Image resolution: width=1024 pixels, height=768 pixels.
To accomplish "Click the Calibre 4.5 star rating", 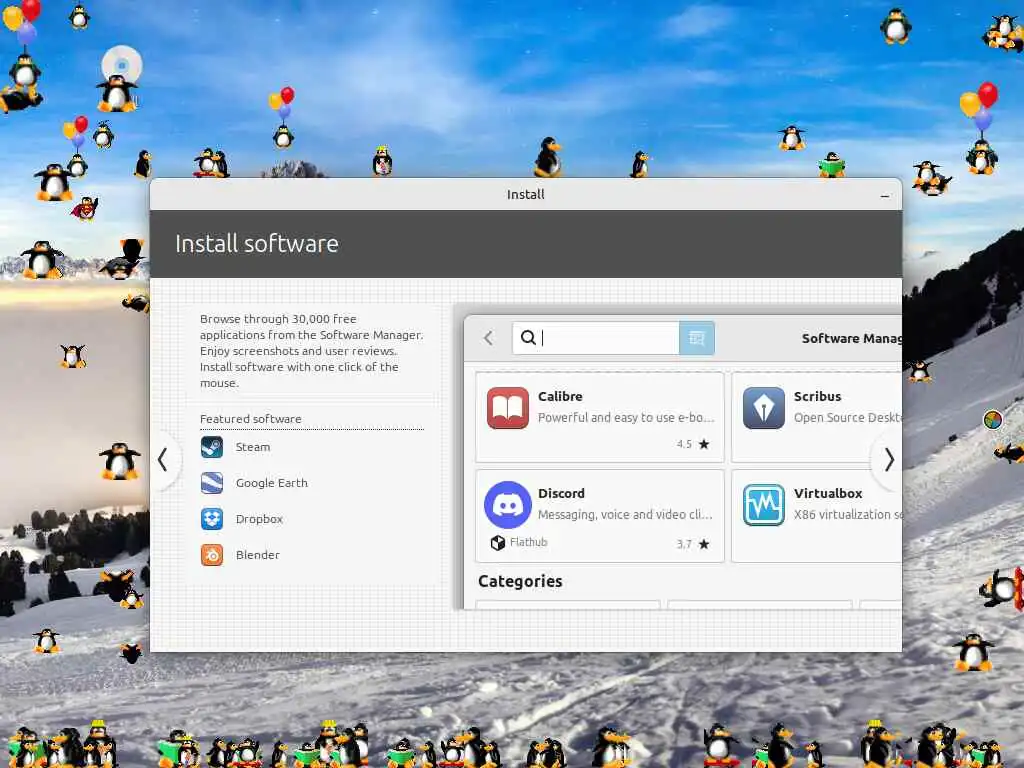I will (693, 444).
